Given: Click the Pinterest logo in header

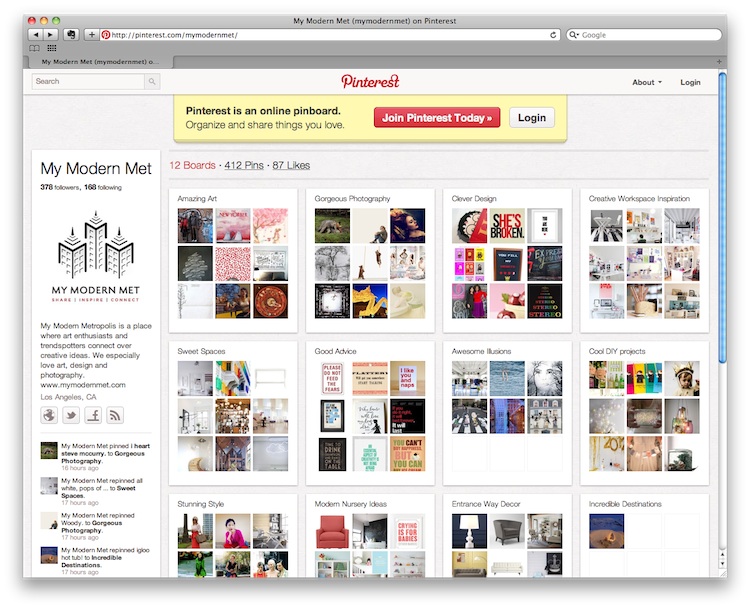Looking at the screenshot, I should (370, 81).
